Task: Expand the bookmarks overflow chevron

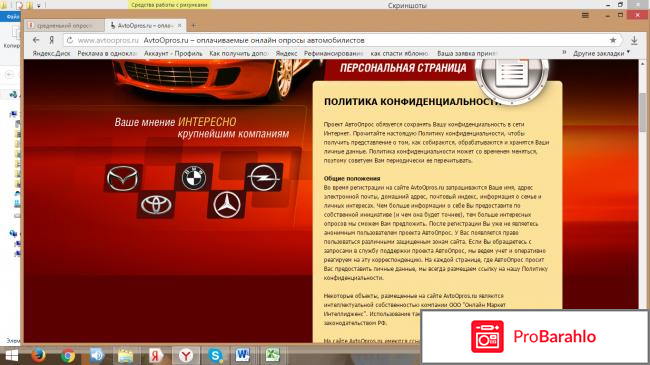Action: pyautogui.click(x=564, y=53)
